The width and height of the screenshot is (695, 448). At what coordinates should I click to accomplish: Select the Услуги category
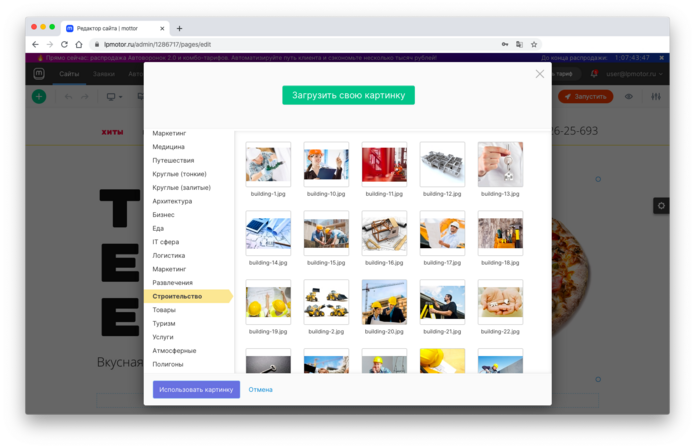tap(163, 337)
